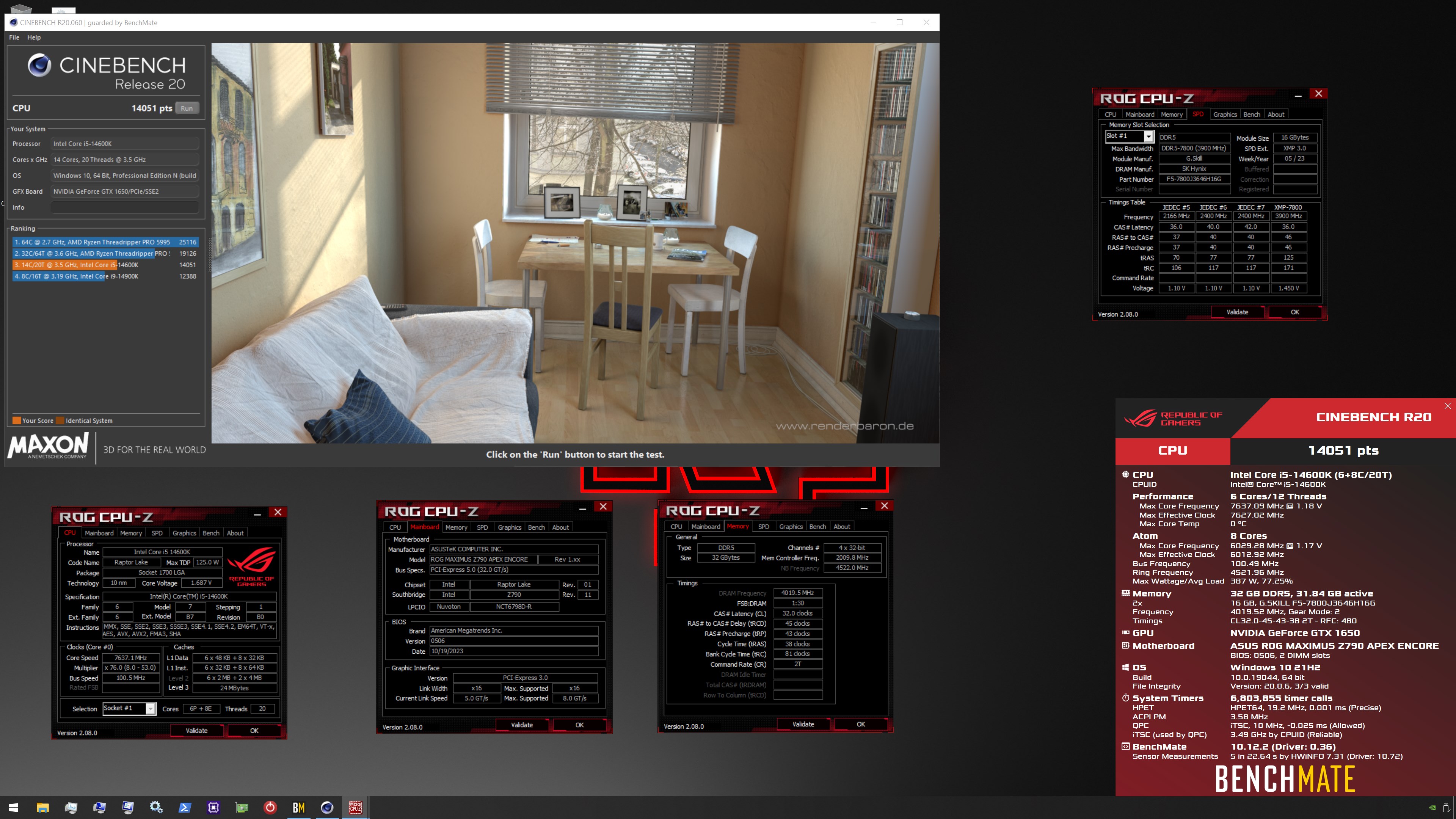Switch to About tab in Memory CPU-Z window
Screen dimensions: 1456x819
coord(842,527)
